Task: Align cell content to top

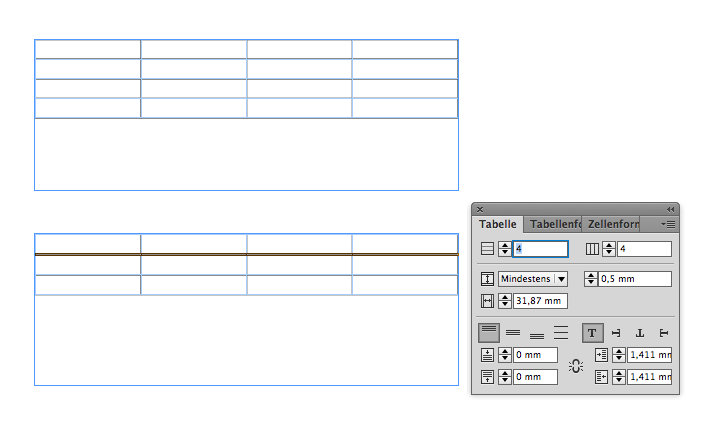Action: [489, 332]
